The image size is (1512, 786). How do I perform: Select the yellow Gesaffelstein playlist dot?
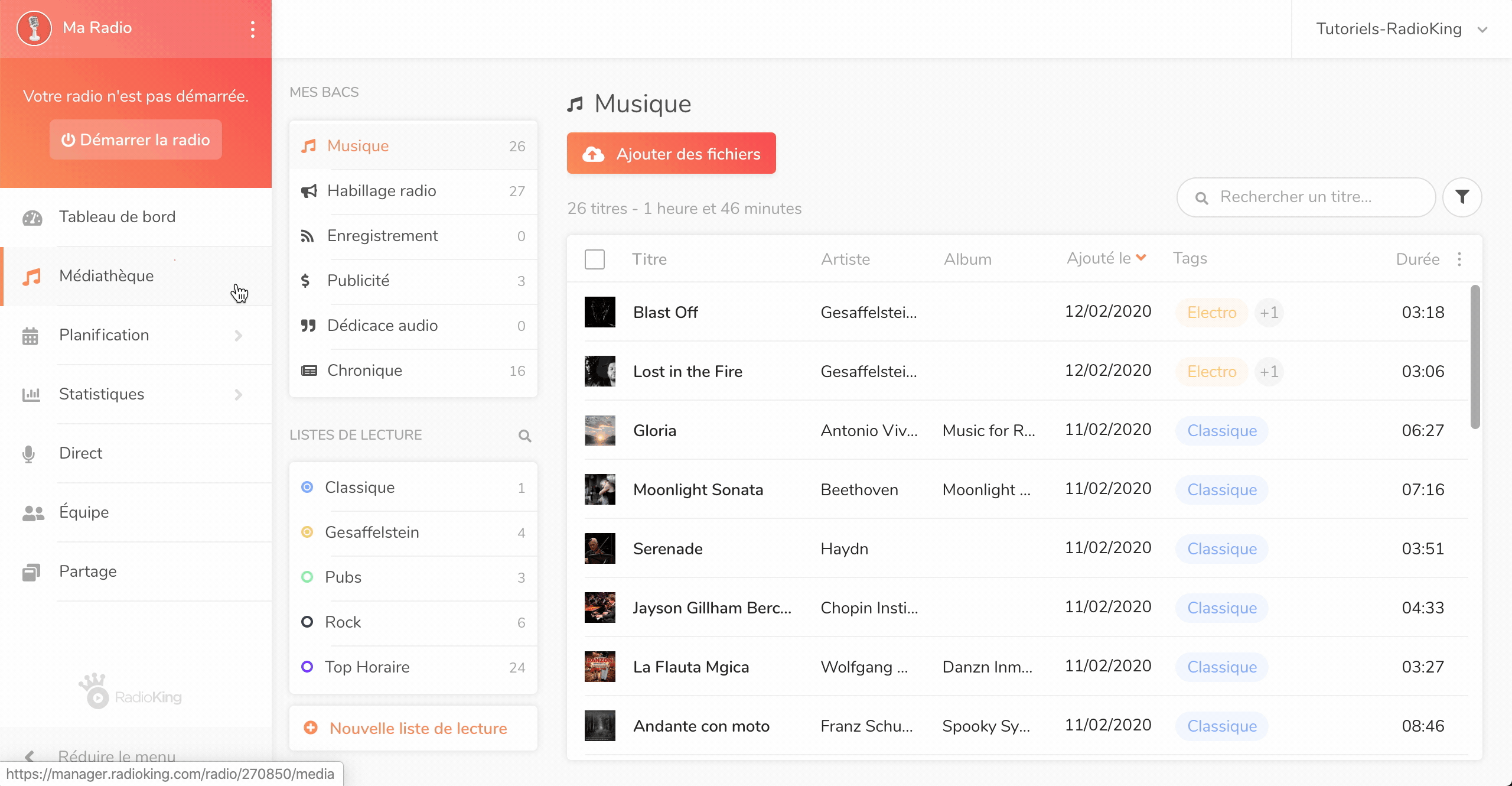307,532
